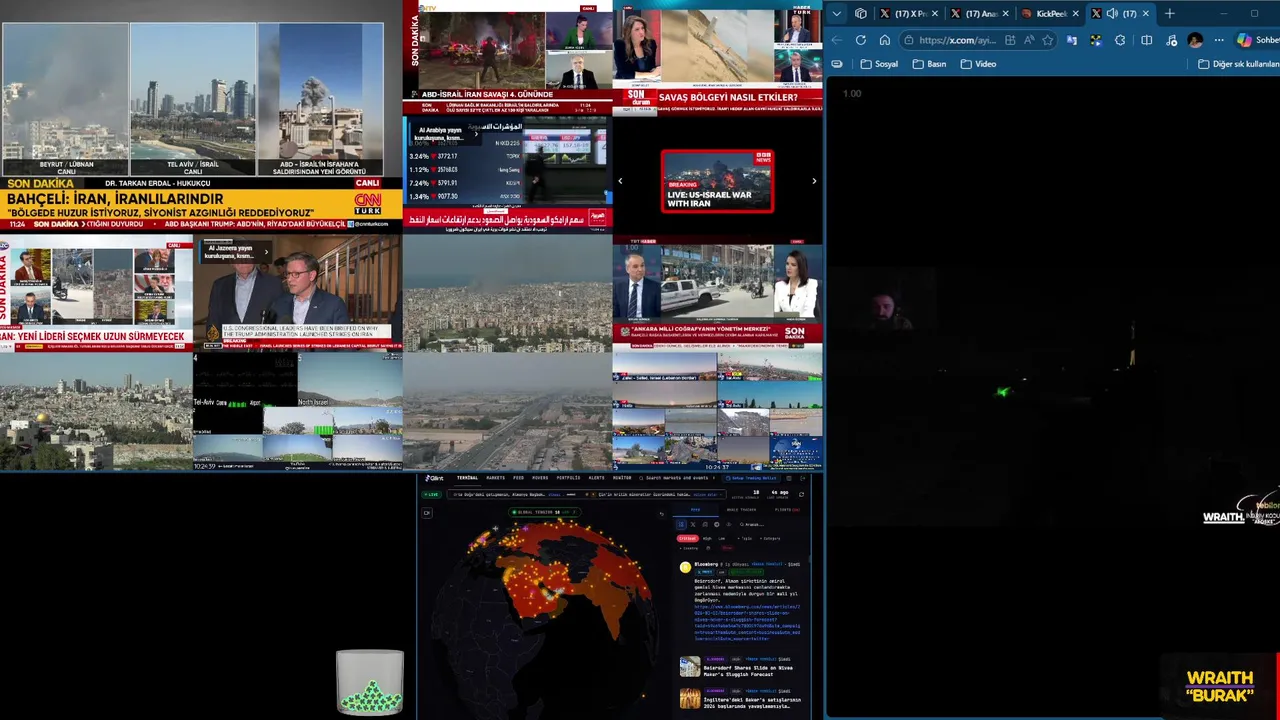The width and height of the screenshot is (1280, 720).
Task: Select the PORTFOLIO tab in Glint
Action: click(568, 478)
